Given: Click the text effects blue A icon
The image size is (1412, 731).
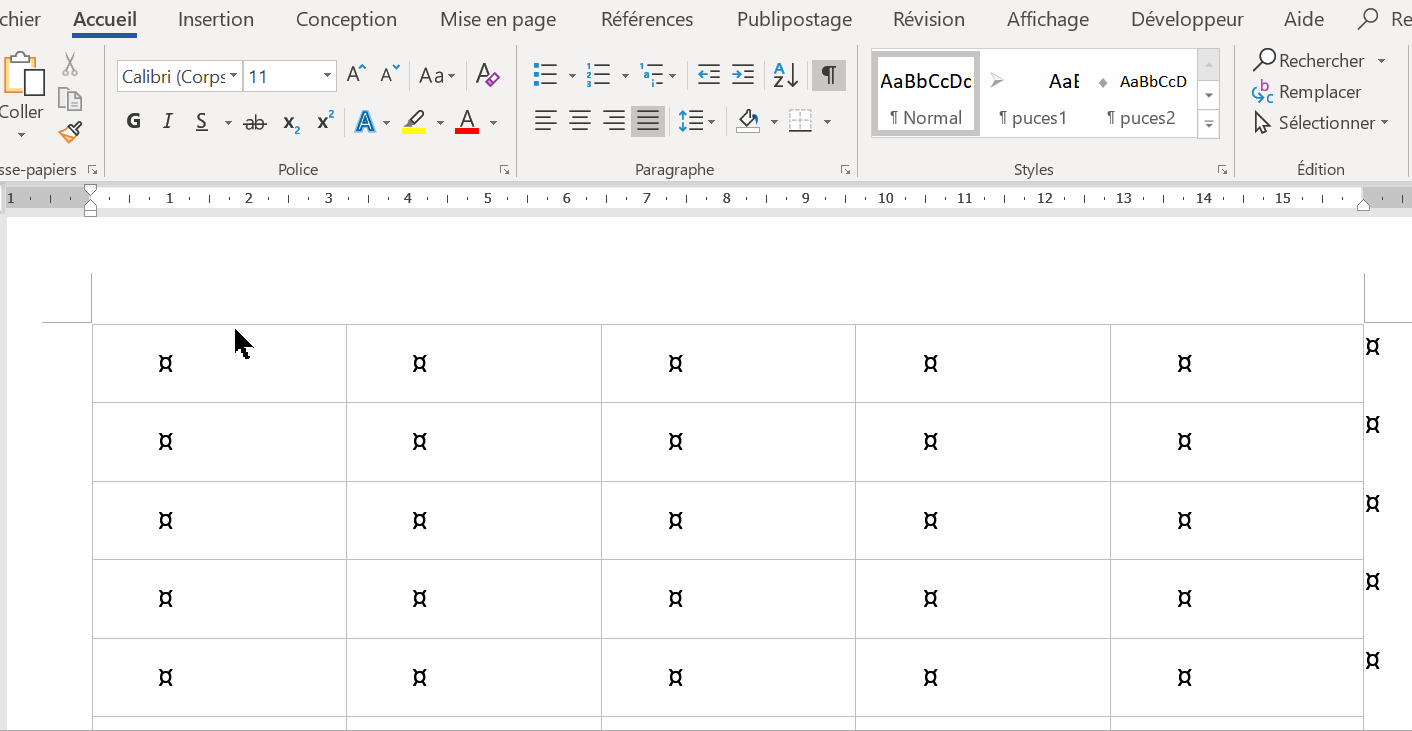Looking at the screenshot, I should pyautogui.click(x=365, y=122).
